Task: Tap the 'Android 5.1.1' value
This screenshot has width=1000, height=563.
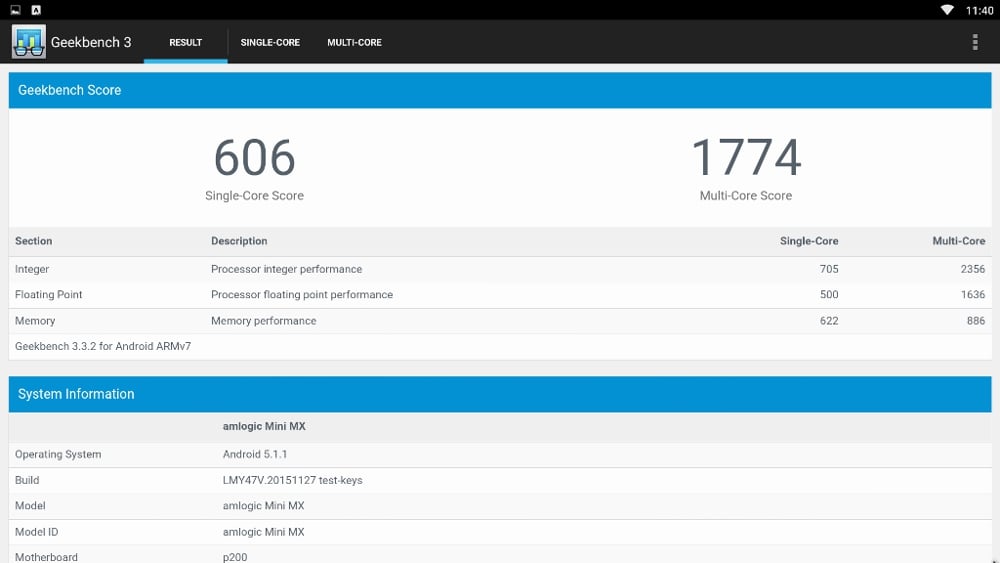Action: tap(254, 454)
